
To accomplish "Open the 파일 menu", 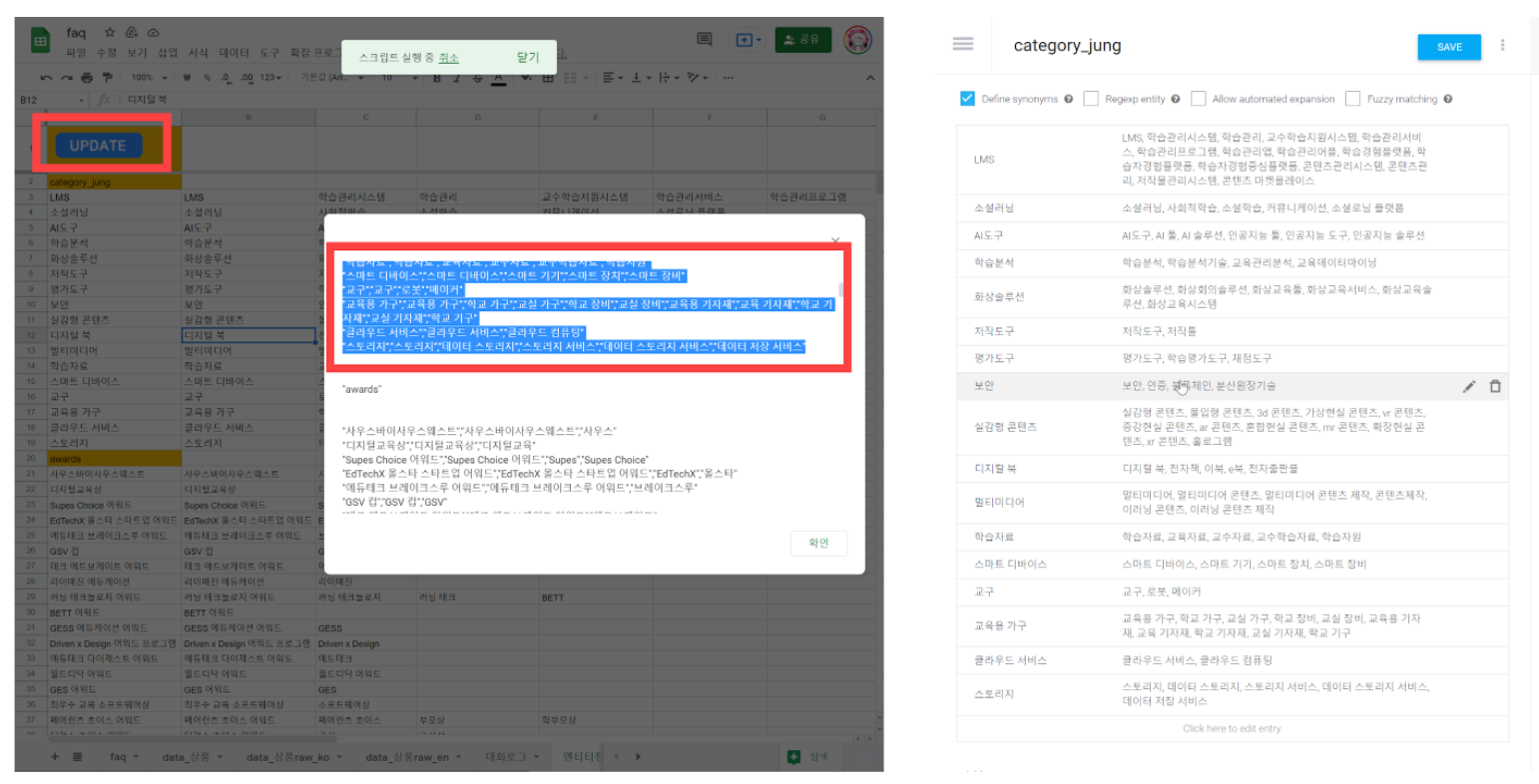I will [x=76, y=53].
